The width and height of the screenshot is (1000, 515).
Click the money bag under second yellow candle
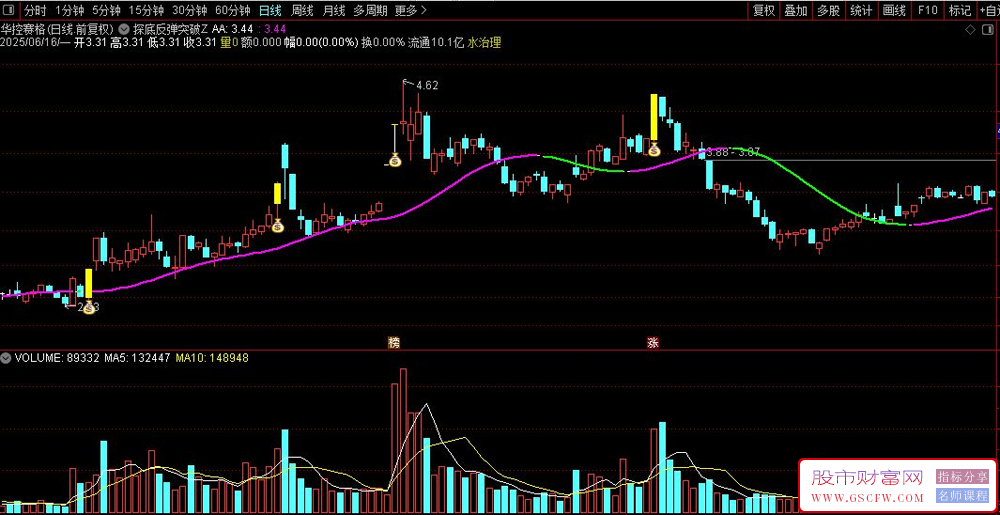277,225
